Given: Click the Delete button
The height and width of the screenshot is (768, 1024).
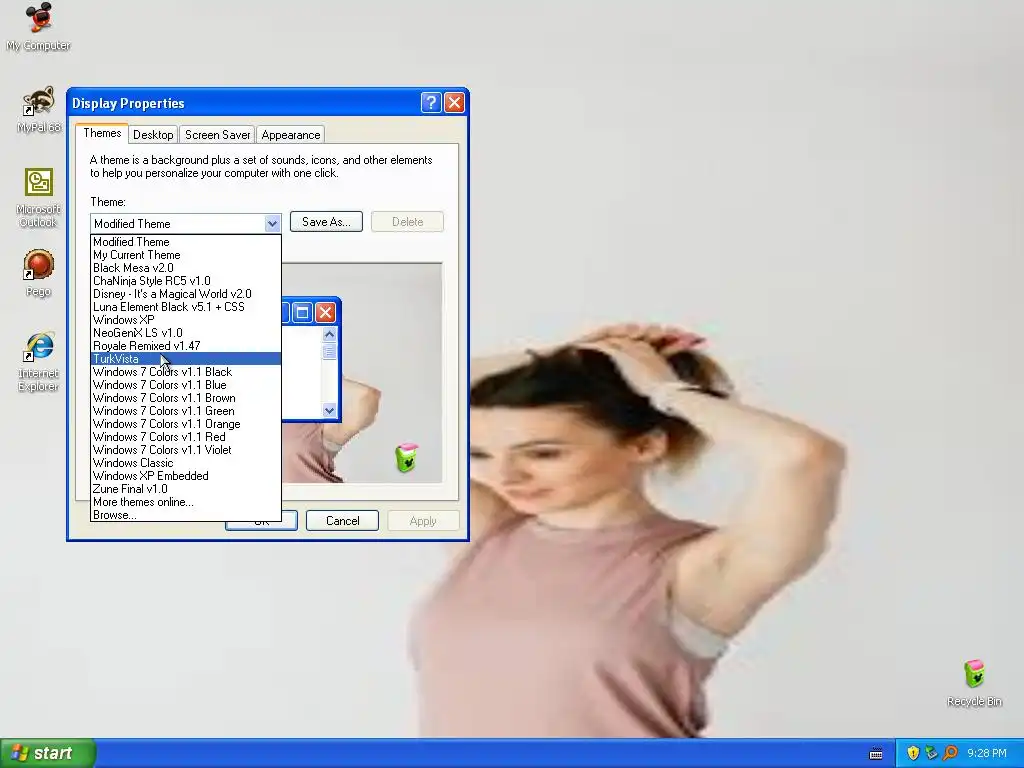Looking at the screenshot, I should click(x=408, y=222).
